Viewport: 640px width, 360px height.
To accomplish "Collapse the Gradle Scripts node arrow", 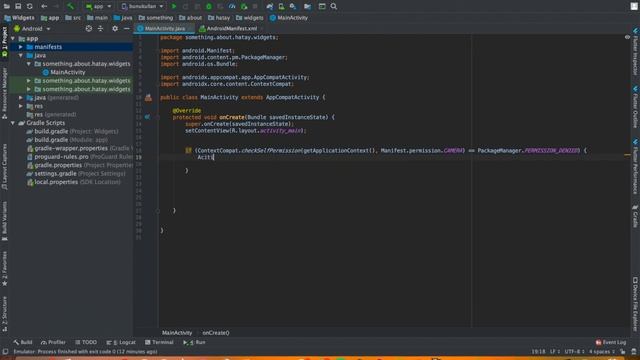I will [x=13, y=123].
